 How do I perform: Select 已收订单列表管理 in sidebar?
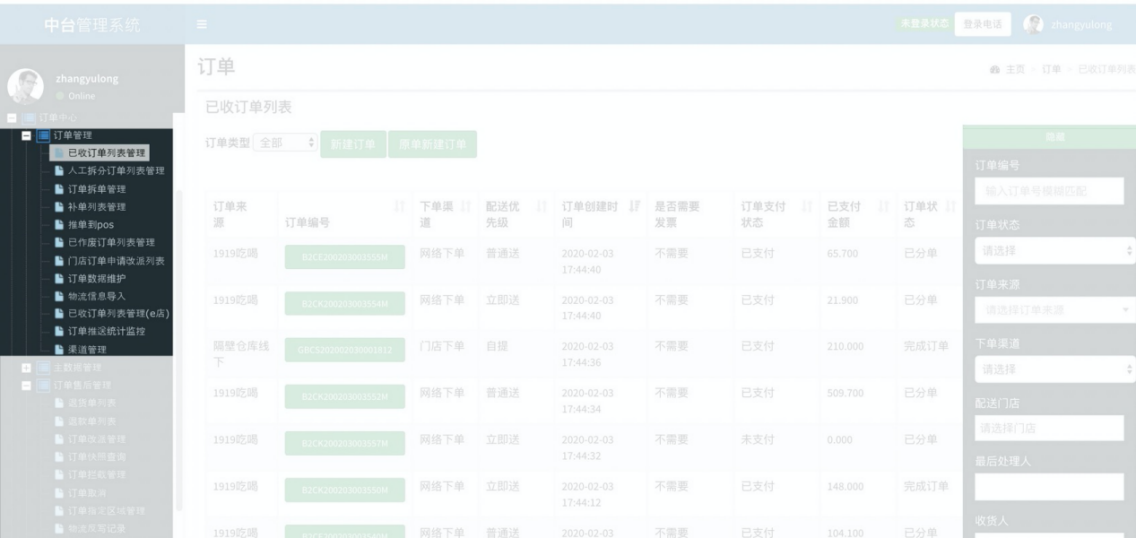(x=106, y=153)
